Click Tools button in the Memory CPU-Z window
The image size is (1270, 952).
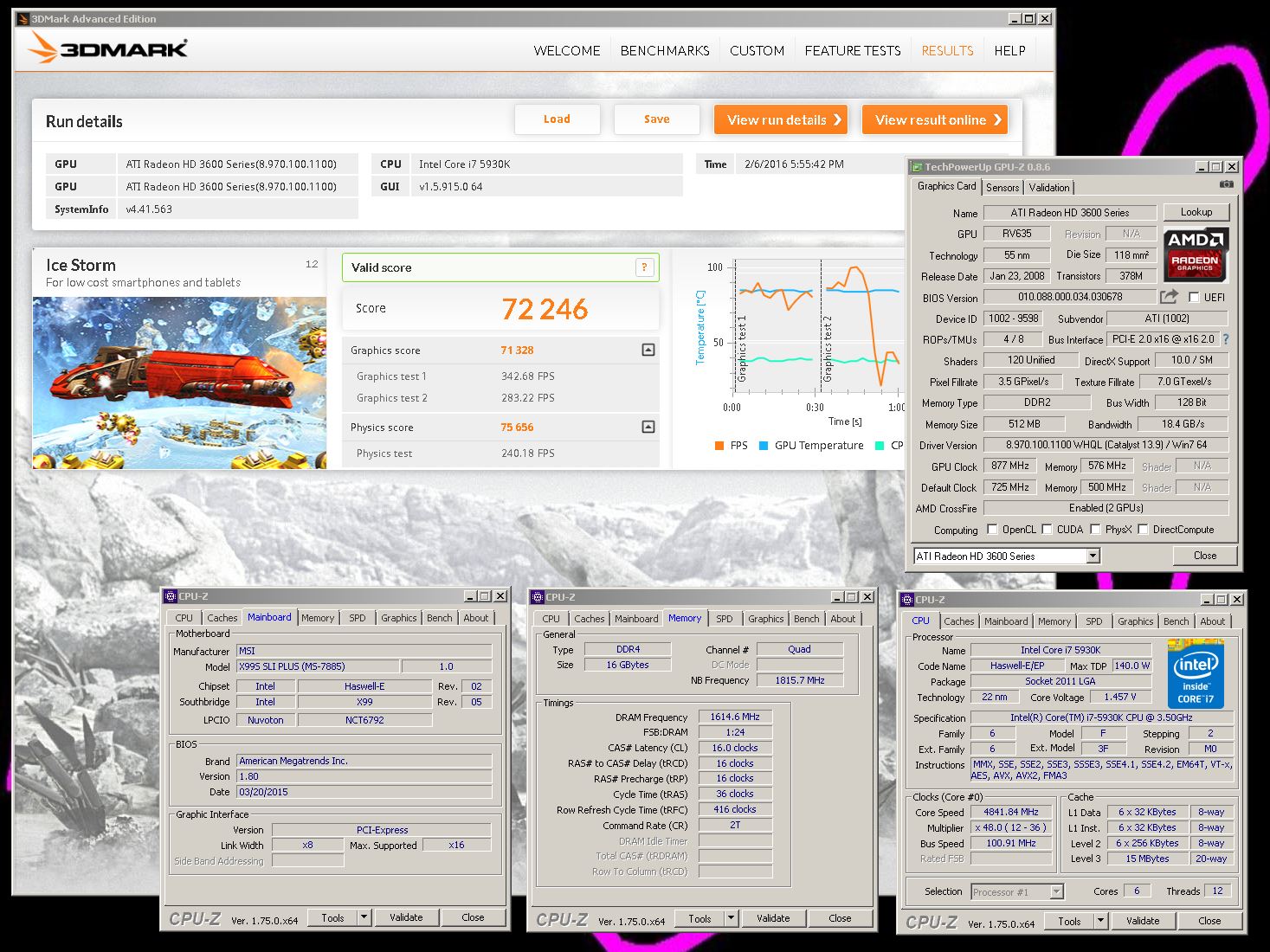point(699,918)
